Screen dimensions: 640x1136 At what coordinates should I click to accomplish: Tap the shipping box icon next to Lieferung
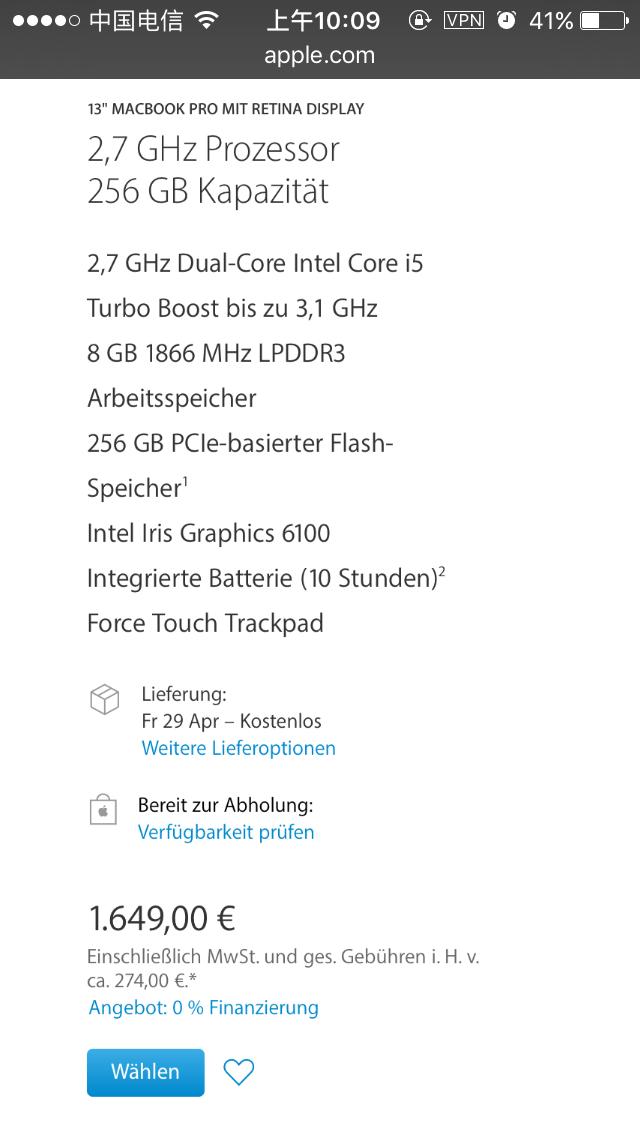(104, 699)
